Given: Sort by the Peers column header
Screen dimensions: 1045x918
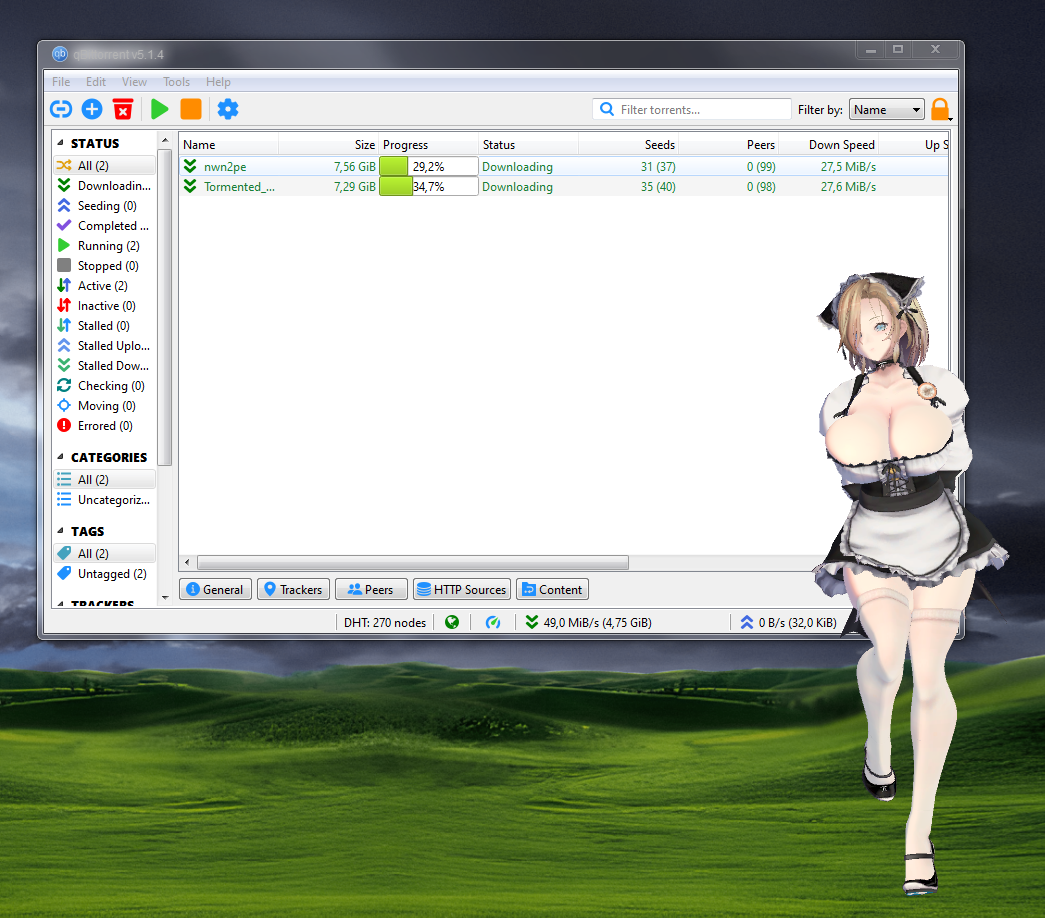Looking at the screenshot, I should click(x=728, y=145).
